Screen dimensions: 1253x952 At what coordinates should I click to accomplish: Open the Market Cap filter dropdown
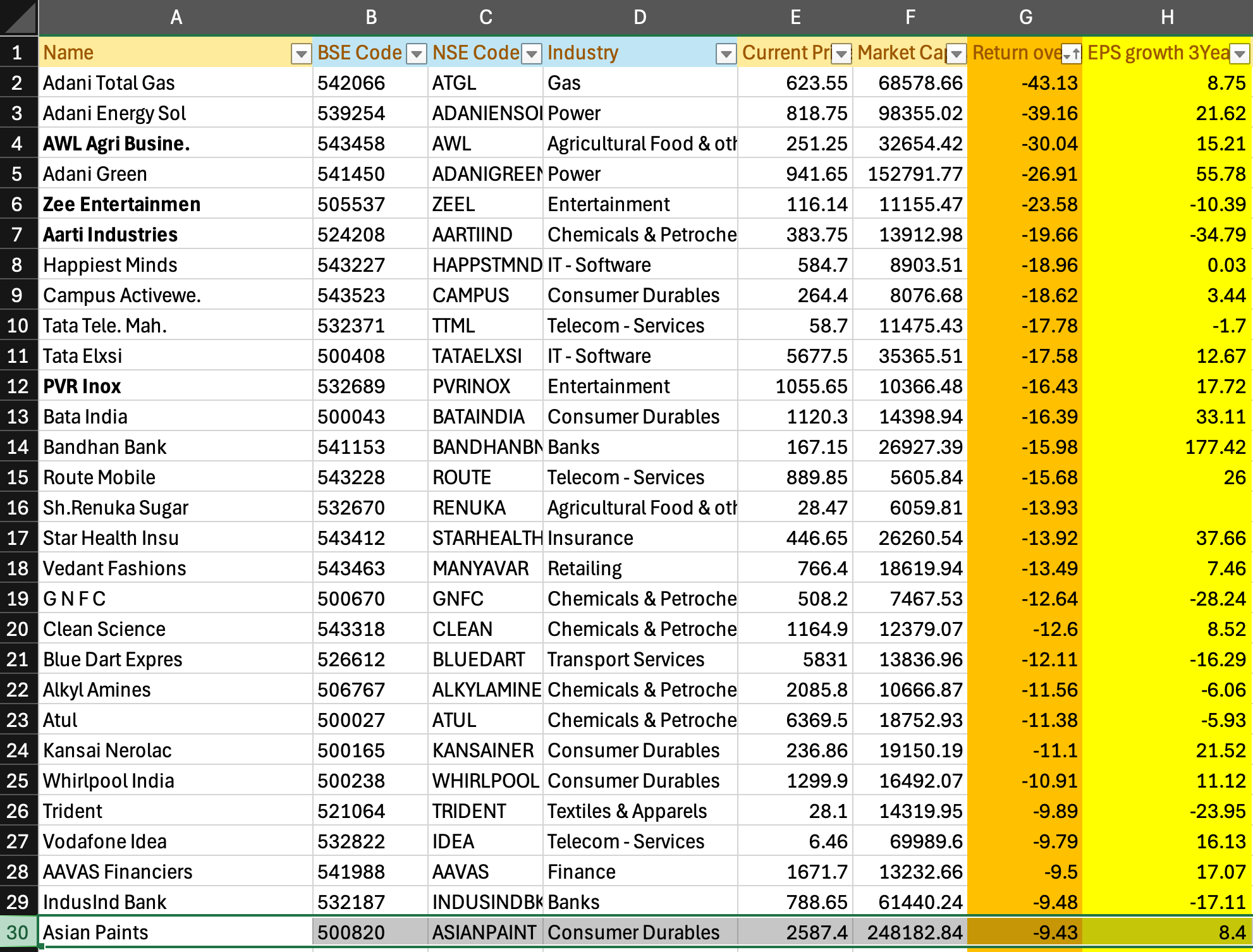pos(956,54)
